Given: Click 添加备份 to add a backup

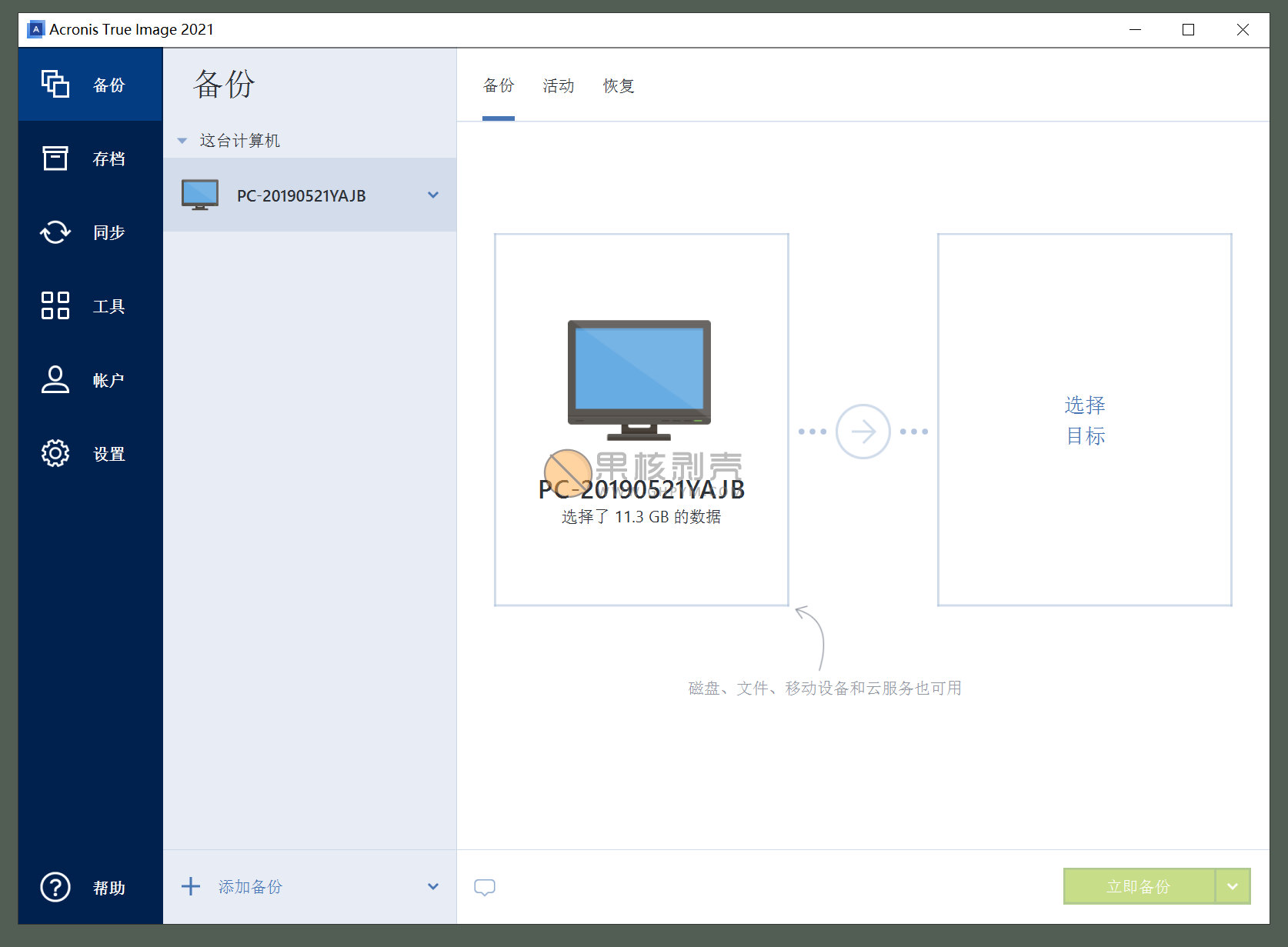Looking at the screenshot, I should [250, 887].
